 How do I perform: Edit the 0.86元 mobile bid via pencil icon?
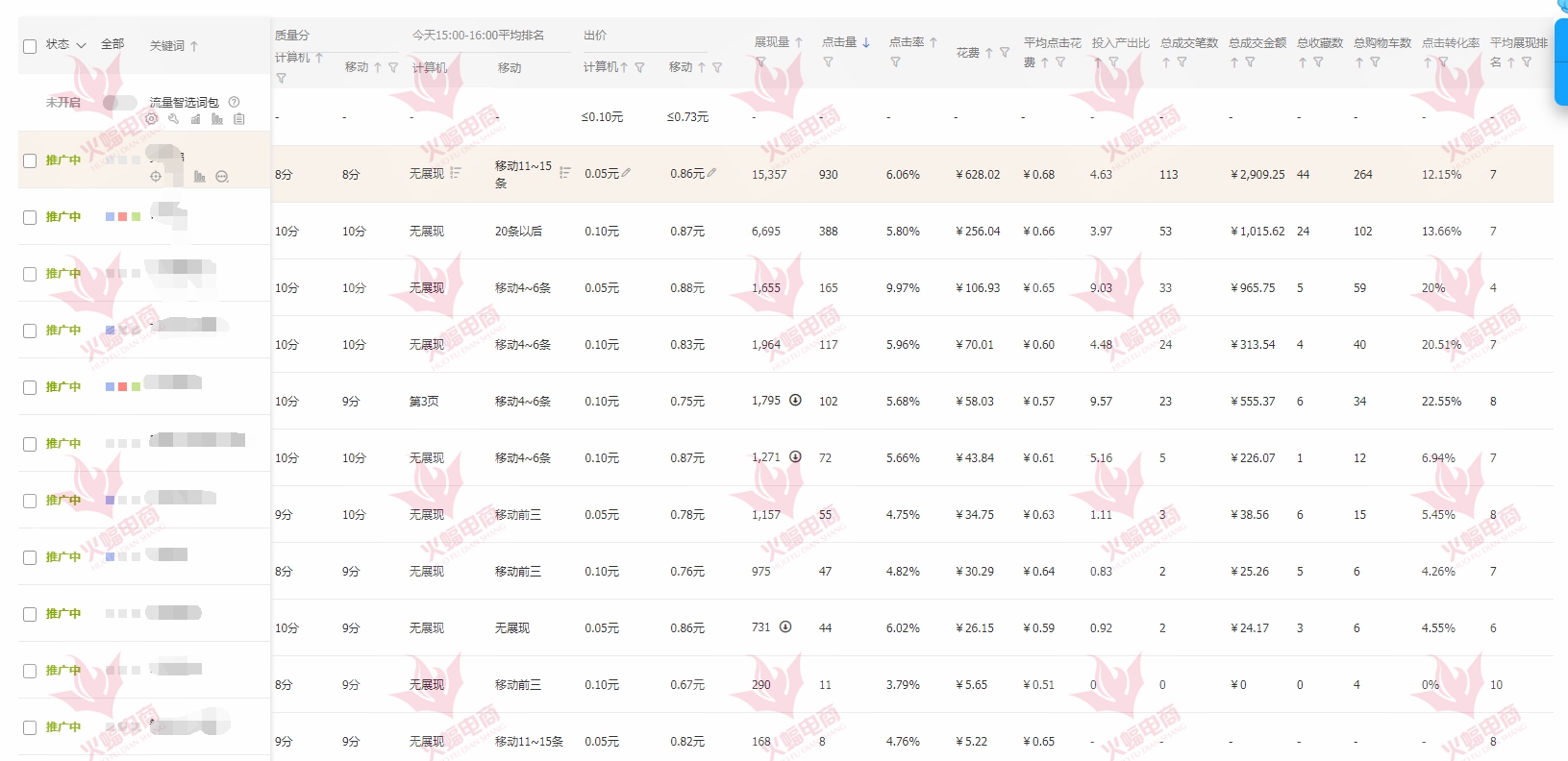[711, 173]
